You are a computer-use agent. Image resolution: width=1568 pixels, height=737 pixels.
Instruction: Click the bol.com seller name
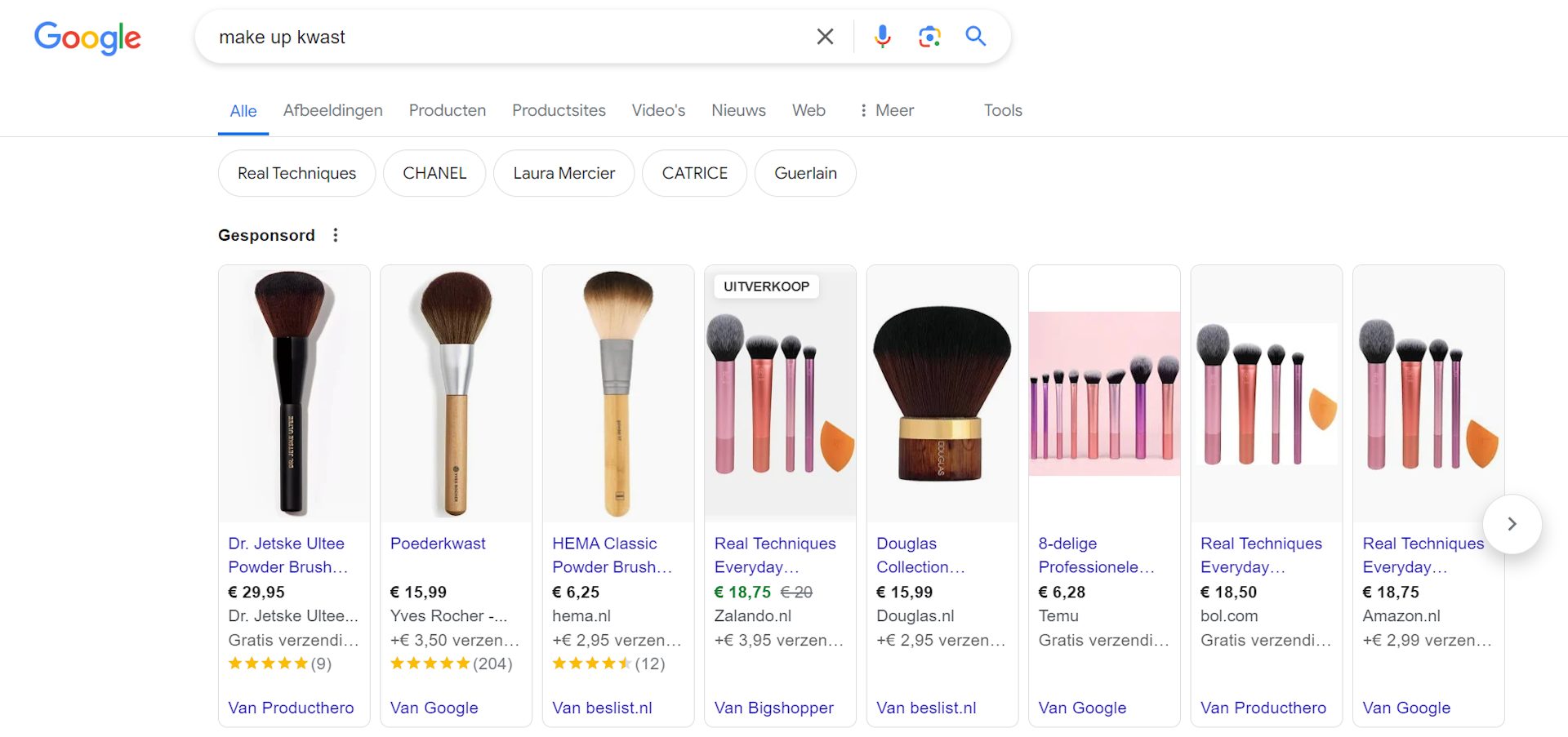coord(1229,616)
